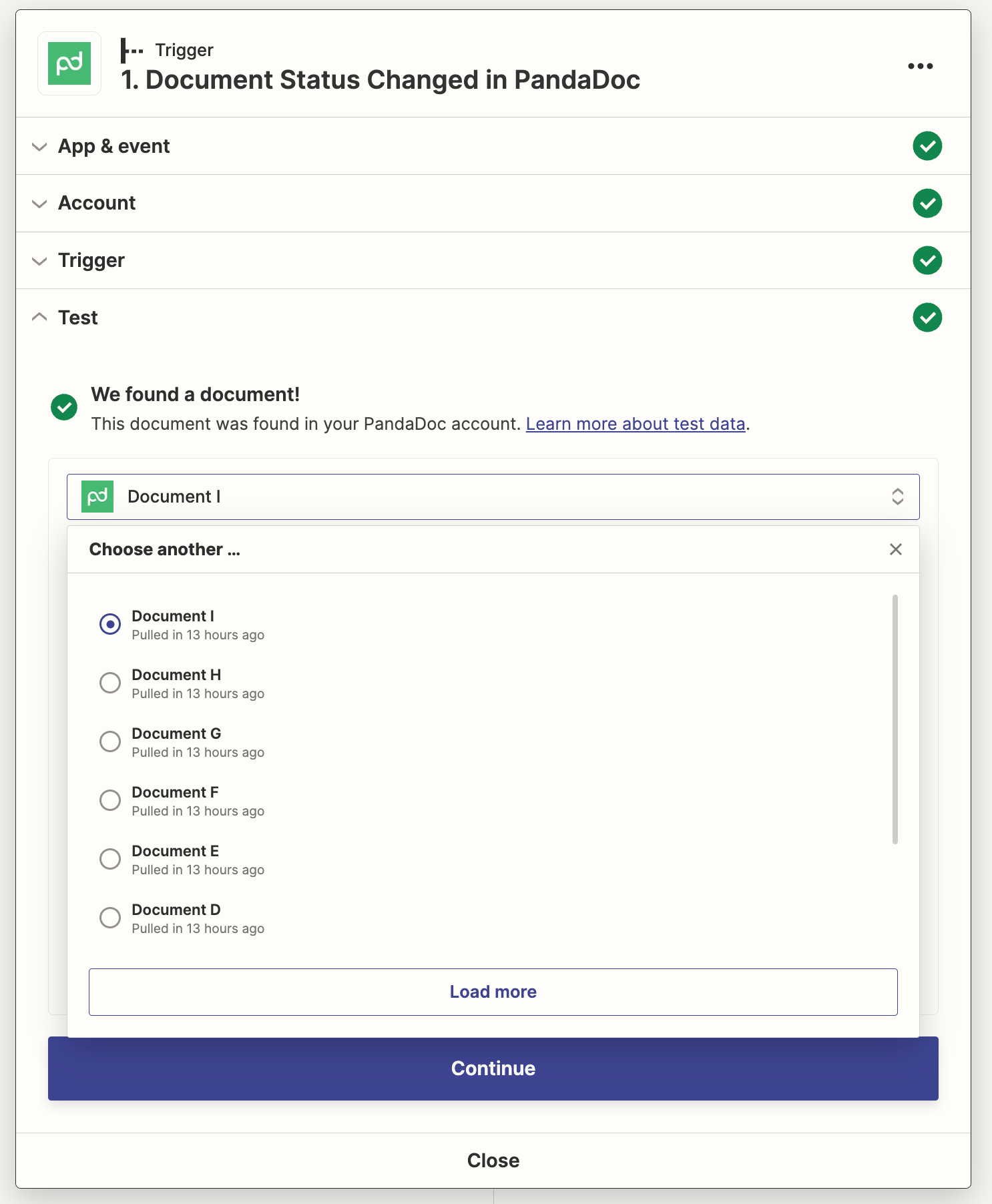The width and height of the screenshot is (992, 1204).
Task: Click the PandaDoc icon in Document I selector
Action: tap(97, 497)
